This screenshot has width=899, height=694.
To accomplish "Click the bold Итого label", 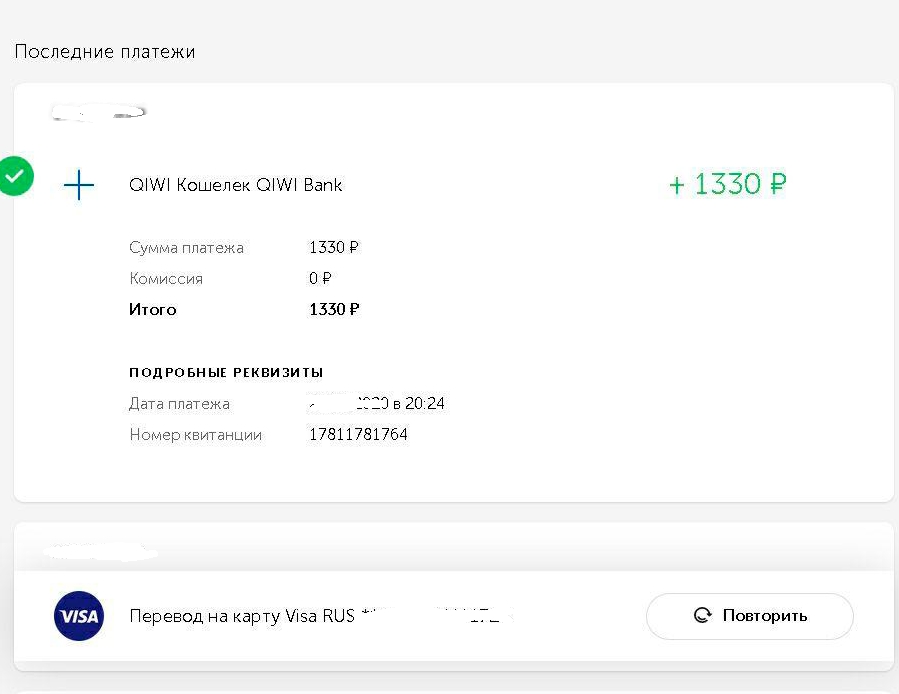I will [152, 310].
